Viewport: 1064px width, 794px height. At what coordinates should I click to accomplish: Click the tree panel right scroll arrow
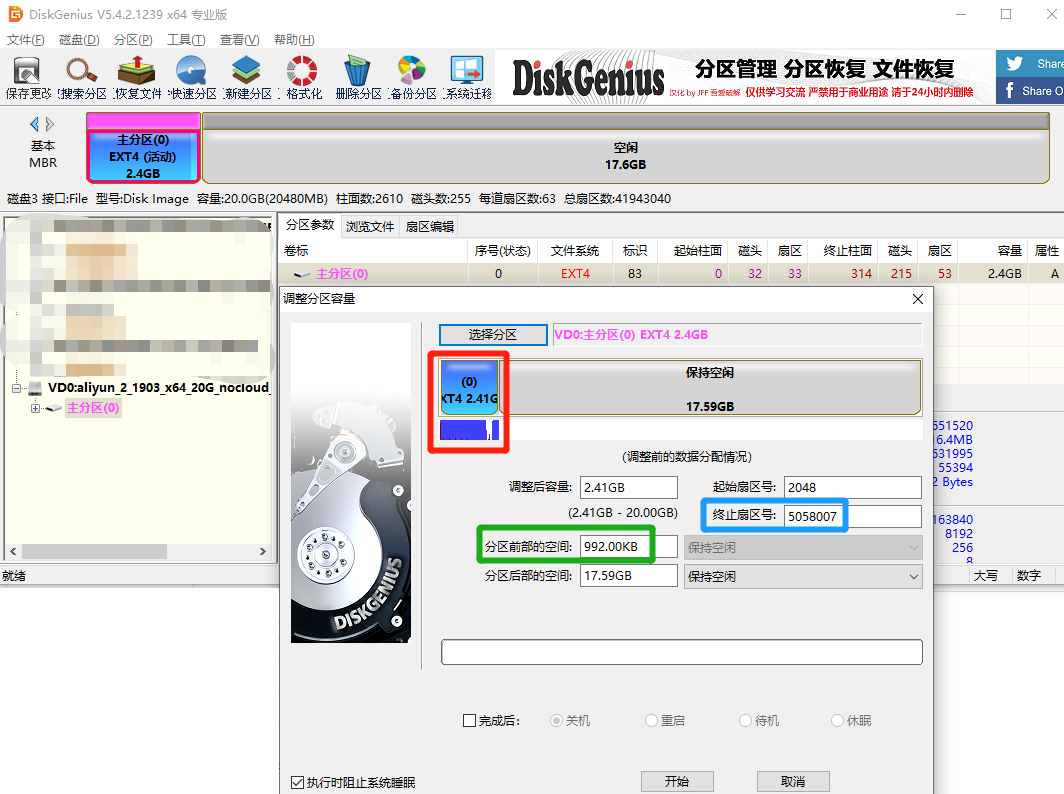pyautogui.click(x=263, y=552)
